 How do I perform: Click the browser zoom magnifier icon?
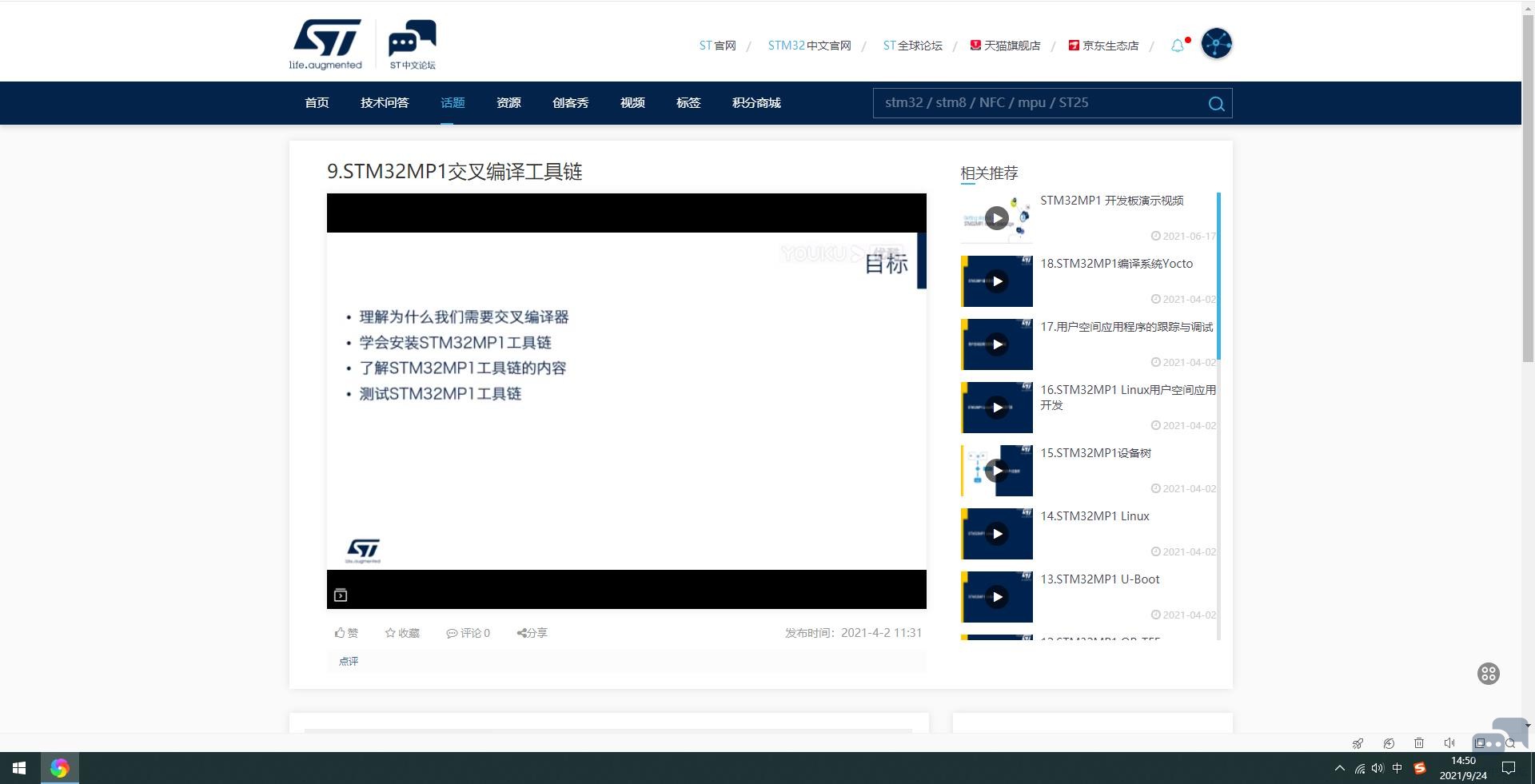click(x=1510, y=743)
